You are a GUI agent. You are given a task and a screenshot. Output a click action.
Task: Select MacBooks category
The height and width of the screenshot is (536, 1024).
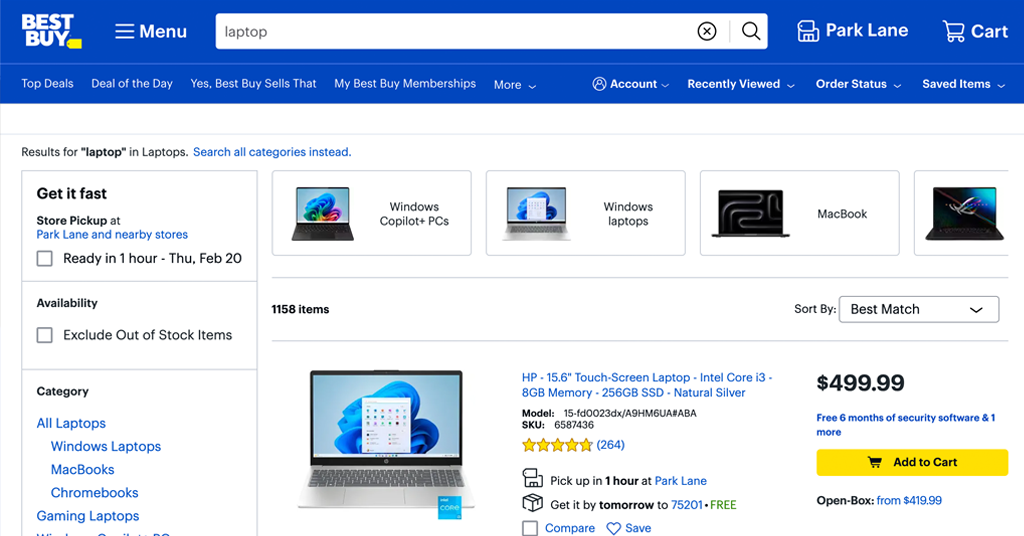tap(82, 469)
